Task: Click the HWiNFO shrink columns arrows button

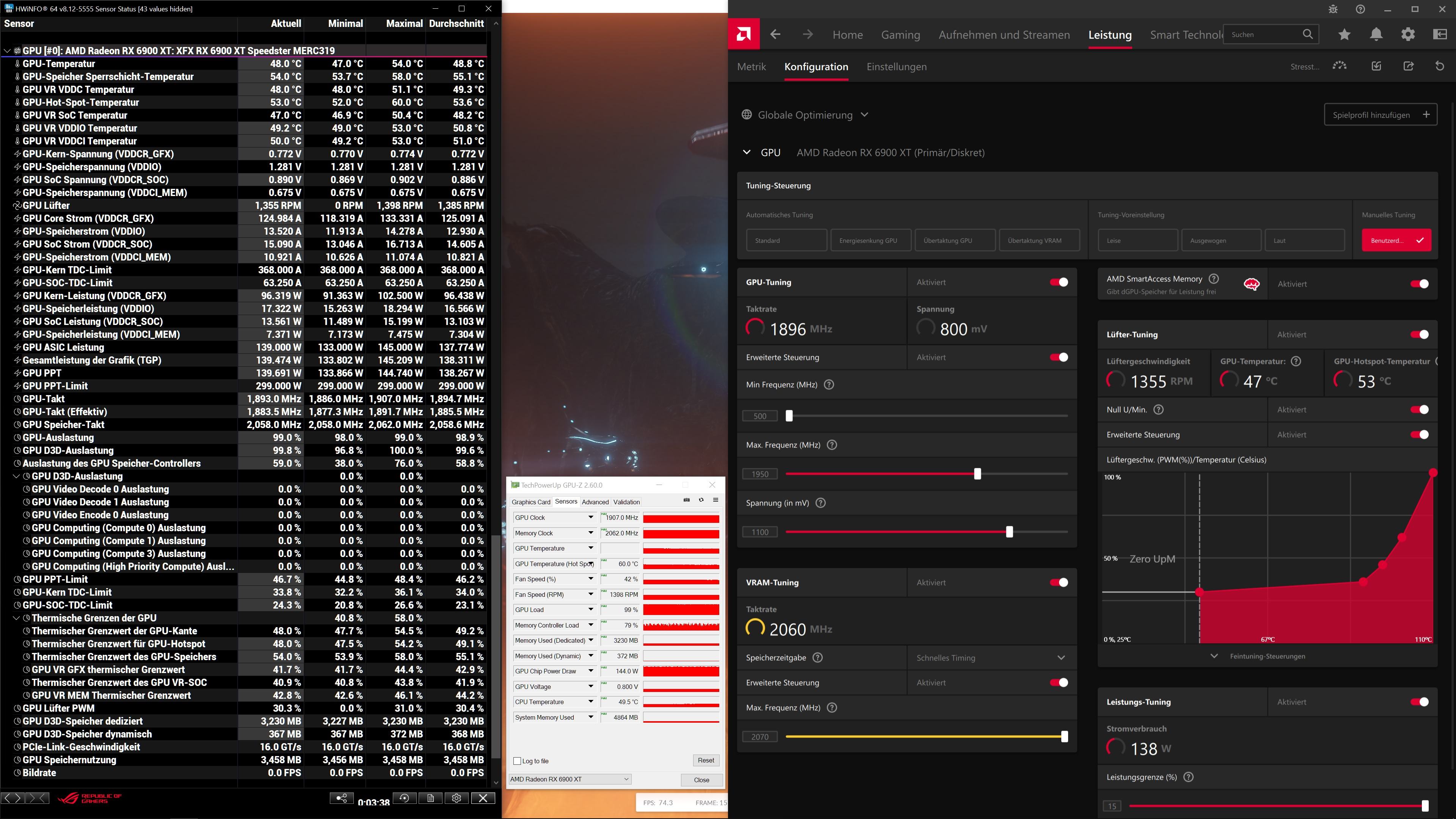Action: (x=37, y=797)
